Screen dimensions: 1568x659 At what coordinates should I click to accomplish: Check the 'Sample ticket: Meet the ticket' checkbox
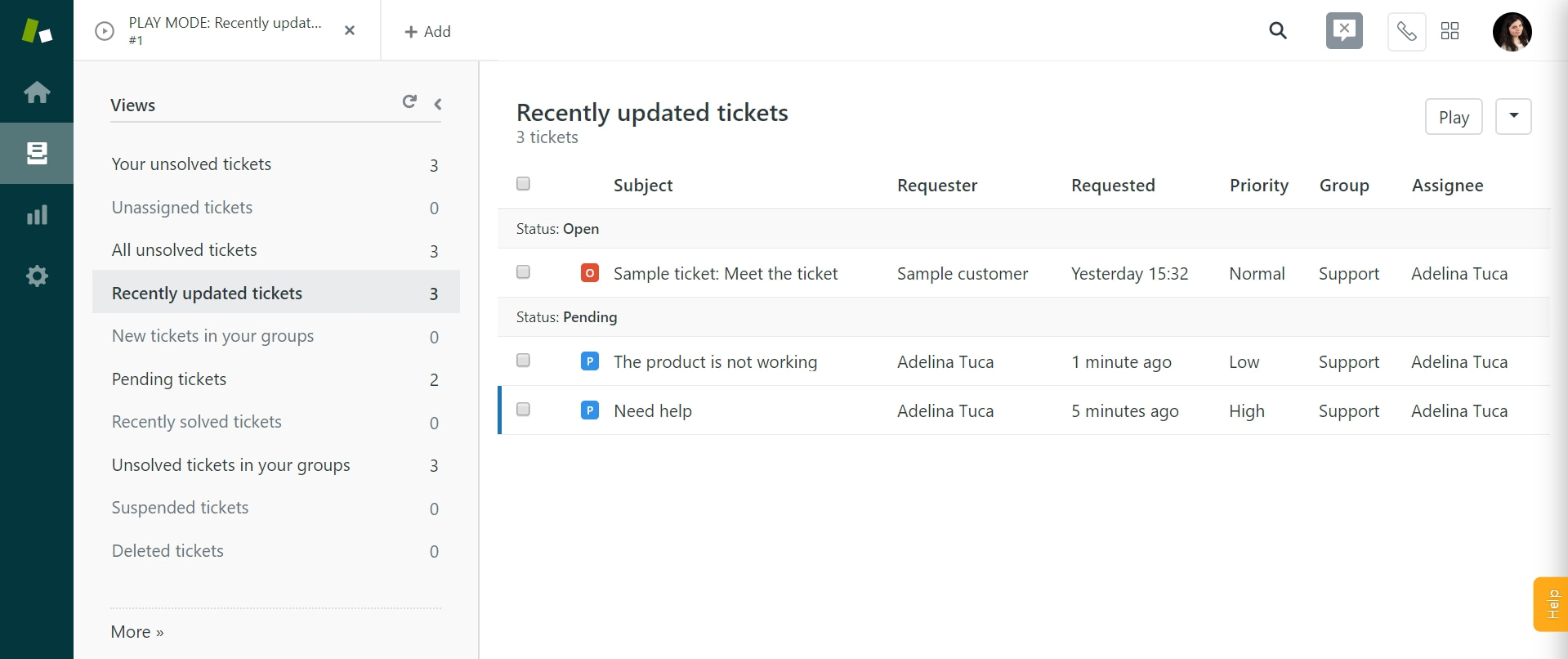523,272
